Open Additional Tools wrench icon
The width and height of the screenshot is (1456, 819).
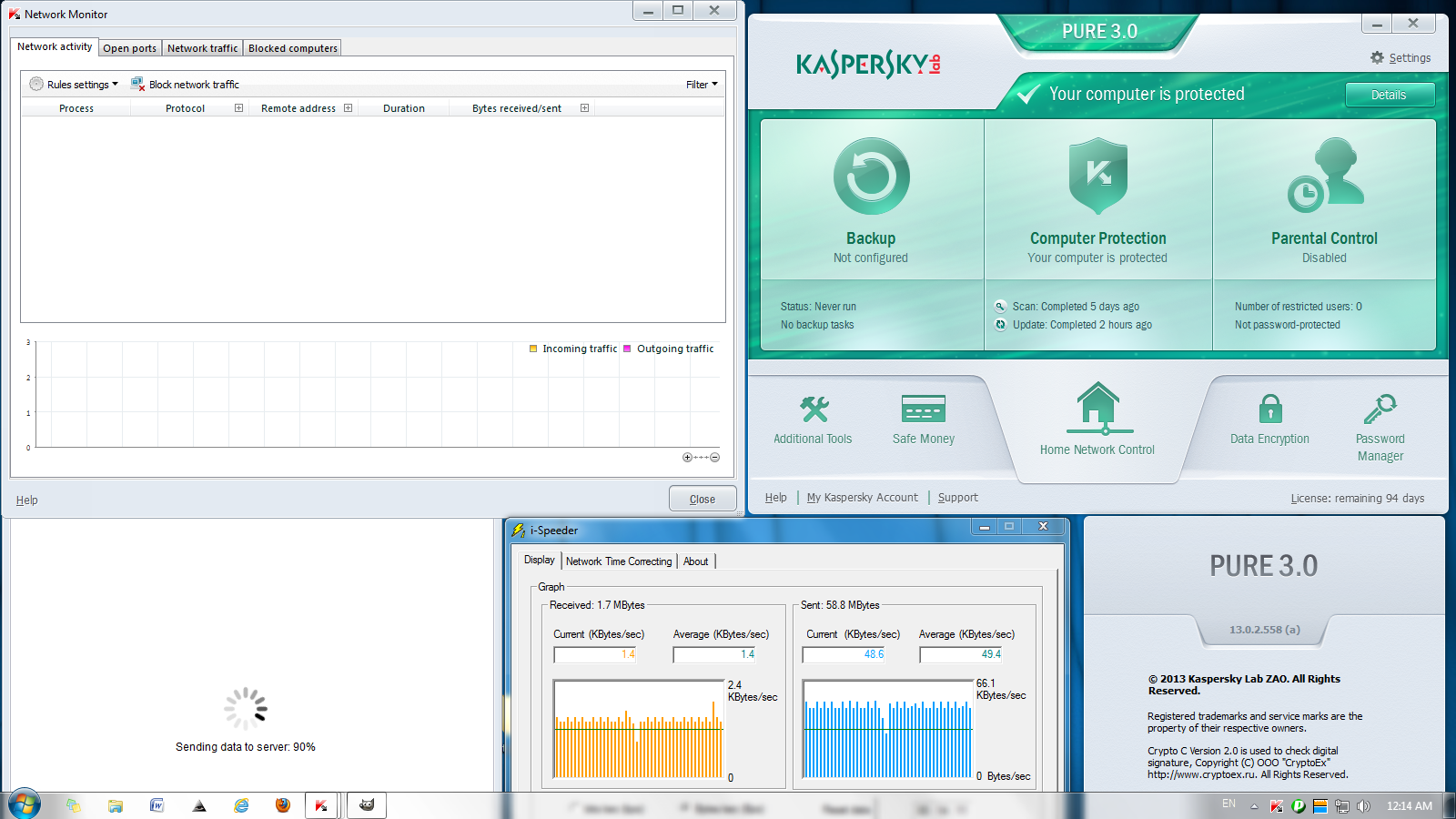(814, 409)
